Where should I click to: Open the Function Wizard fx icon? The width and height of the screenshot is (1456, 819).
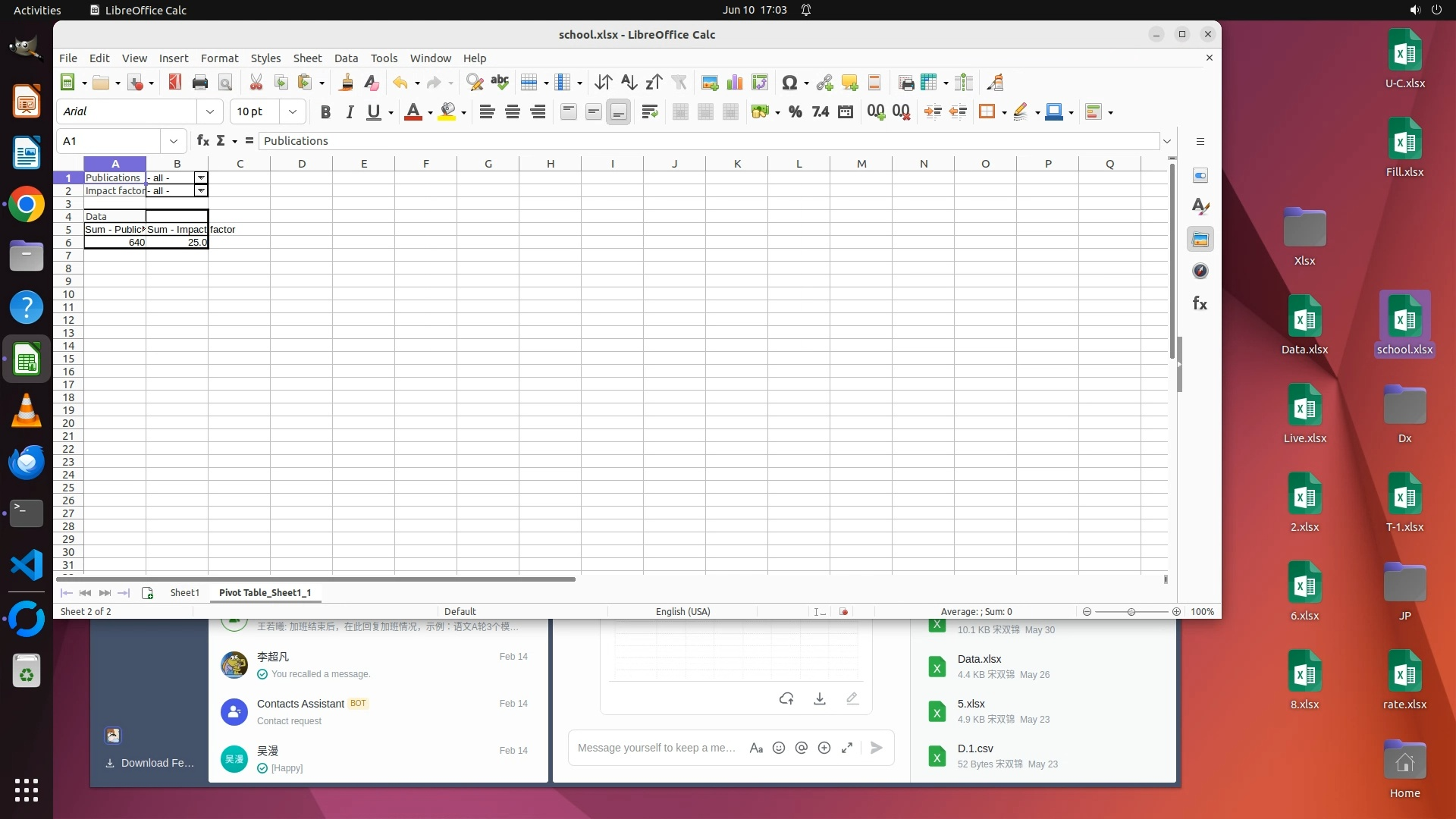pyautogui.click(x=202, y=140)
